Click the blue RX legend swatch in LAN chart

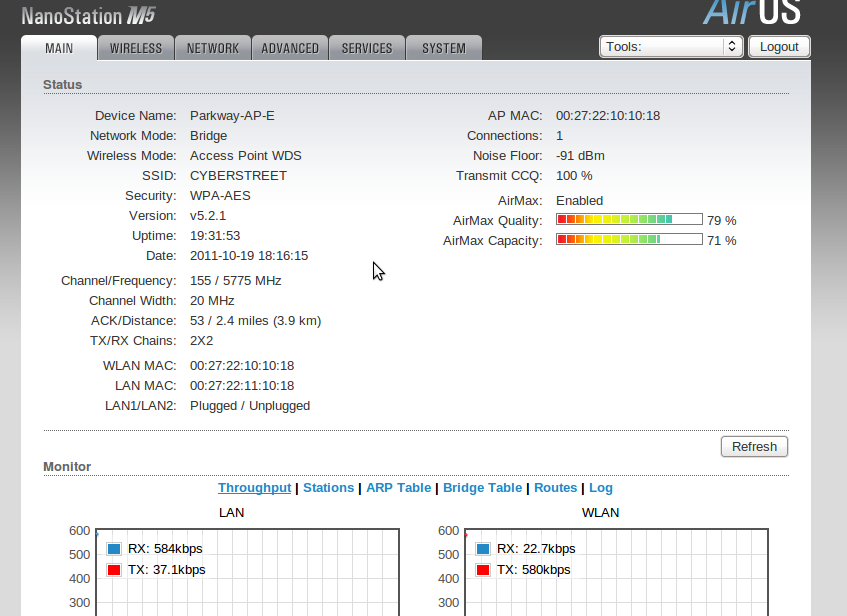[114, 549]
